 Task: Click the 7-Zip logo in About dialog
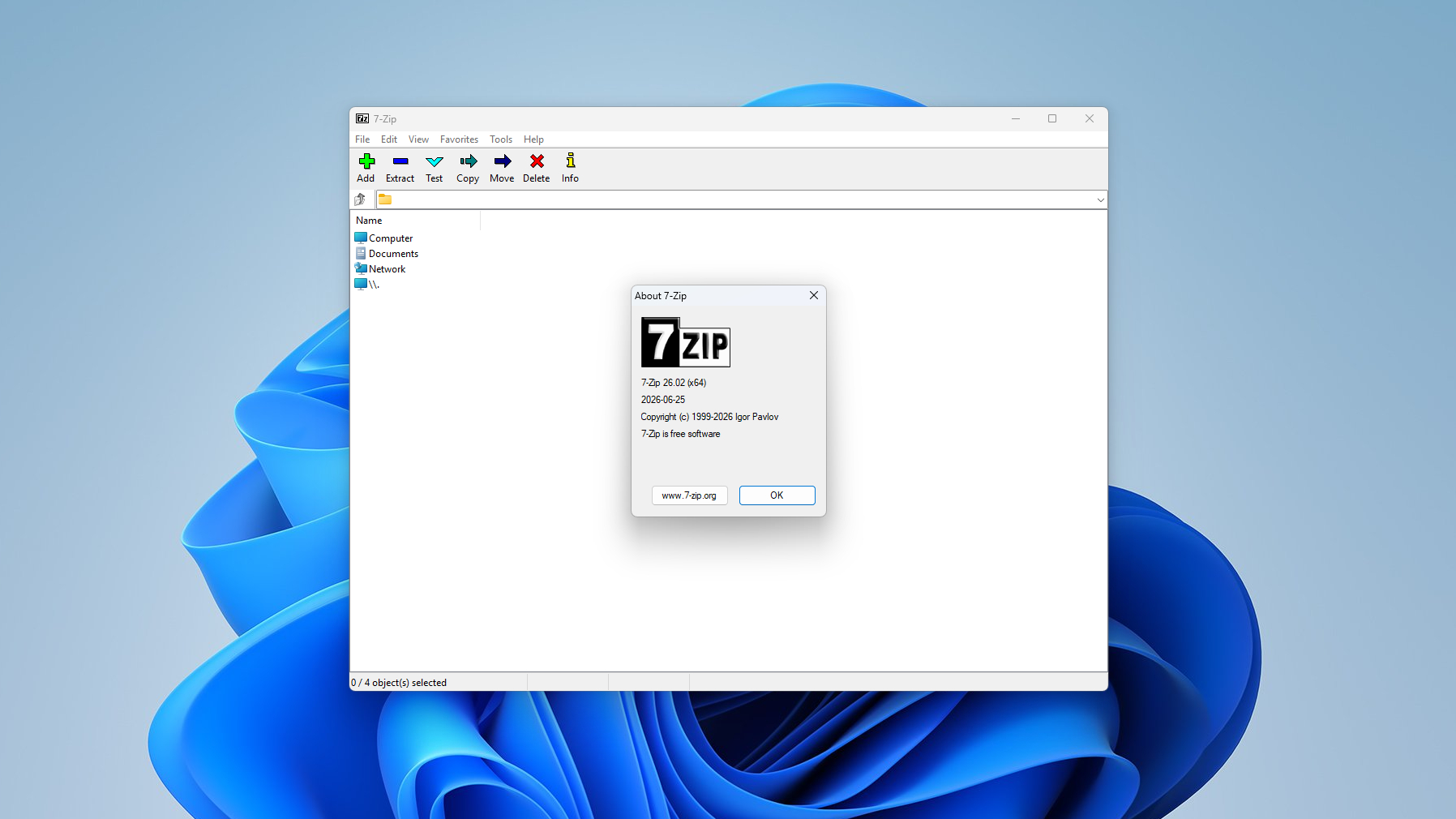pos(686,342)
